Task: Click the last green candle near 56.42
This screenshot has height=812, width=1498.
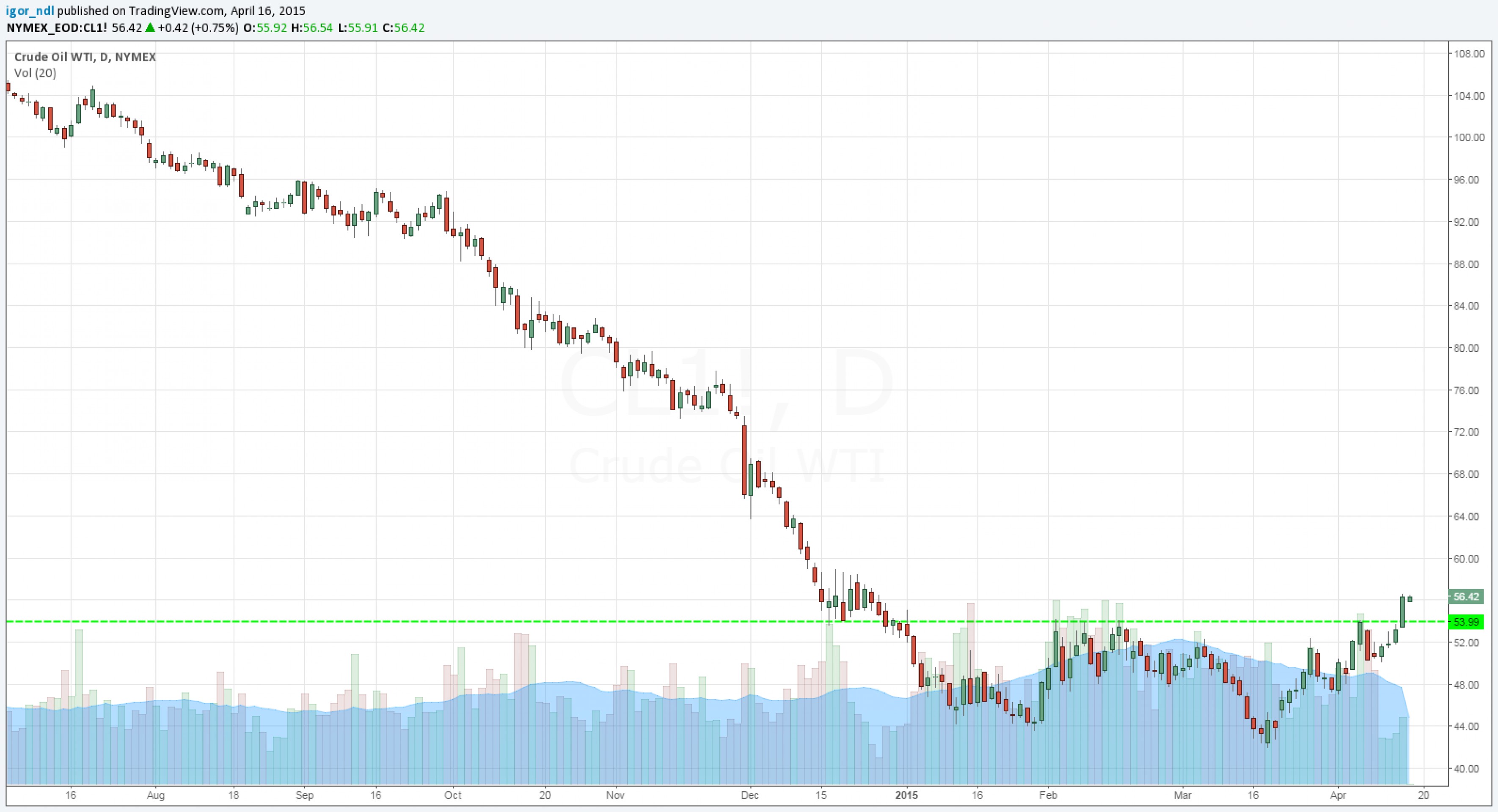Action: [1410, 599]
